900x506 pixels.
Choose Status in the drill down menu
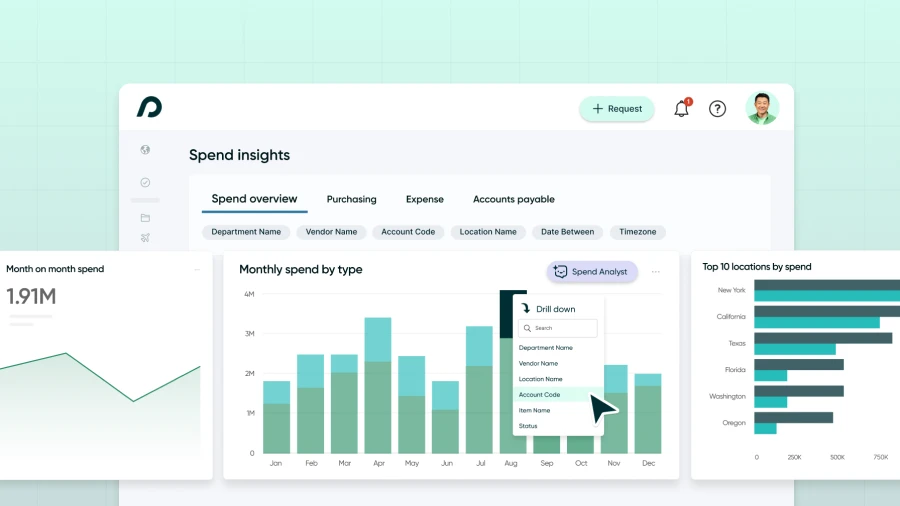[x=527, y=426]
